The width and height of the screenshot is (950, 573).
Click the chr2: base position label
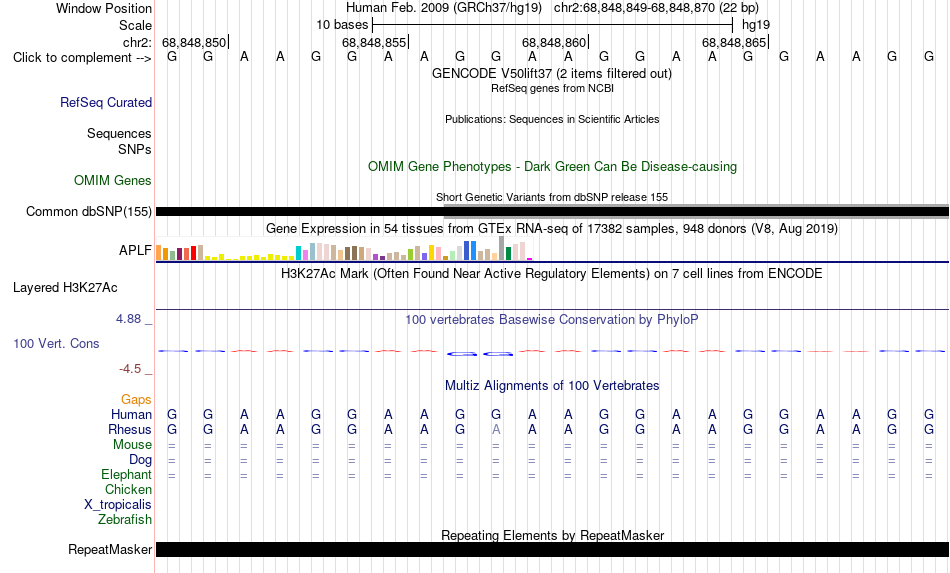tap(137, 42)
